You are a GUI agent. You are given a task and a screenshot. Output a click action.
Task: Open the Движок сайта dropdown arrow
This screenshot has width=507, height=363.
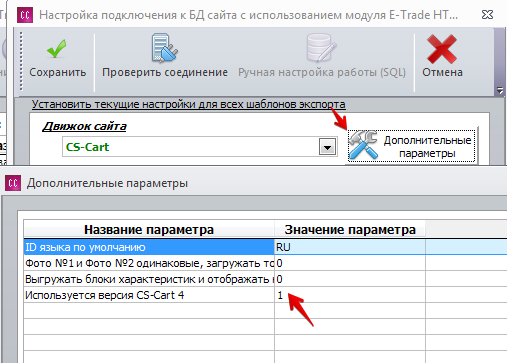click(x=327, y=147)
